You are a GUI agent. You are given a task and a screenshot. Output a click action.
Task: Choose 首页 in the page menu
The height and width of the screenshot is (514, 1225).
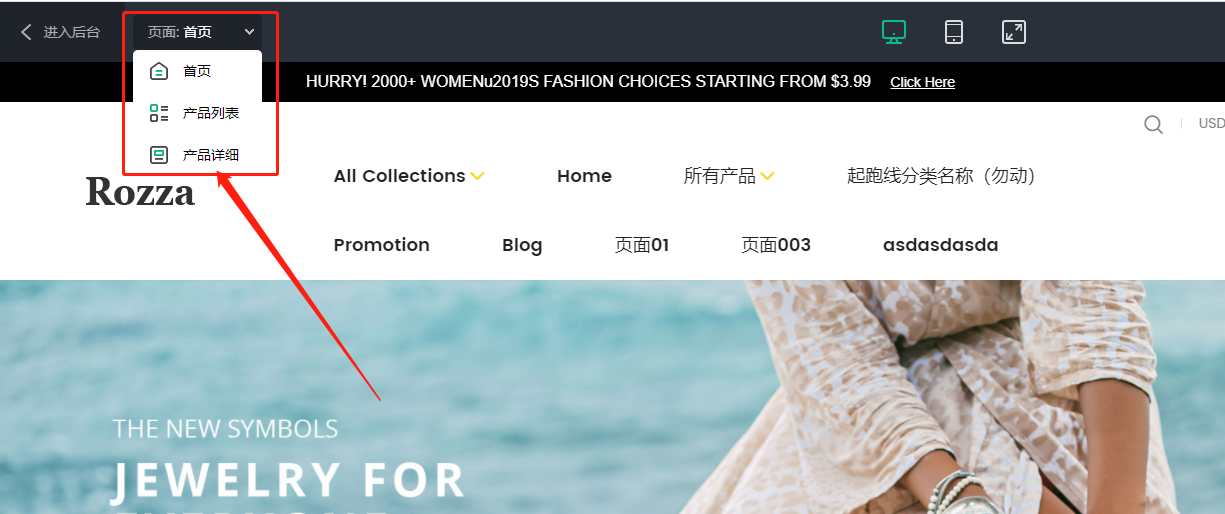pyautogui.click(x=197, y=71)
